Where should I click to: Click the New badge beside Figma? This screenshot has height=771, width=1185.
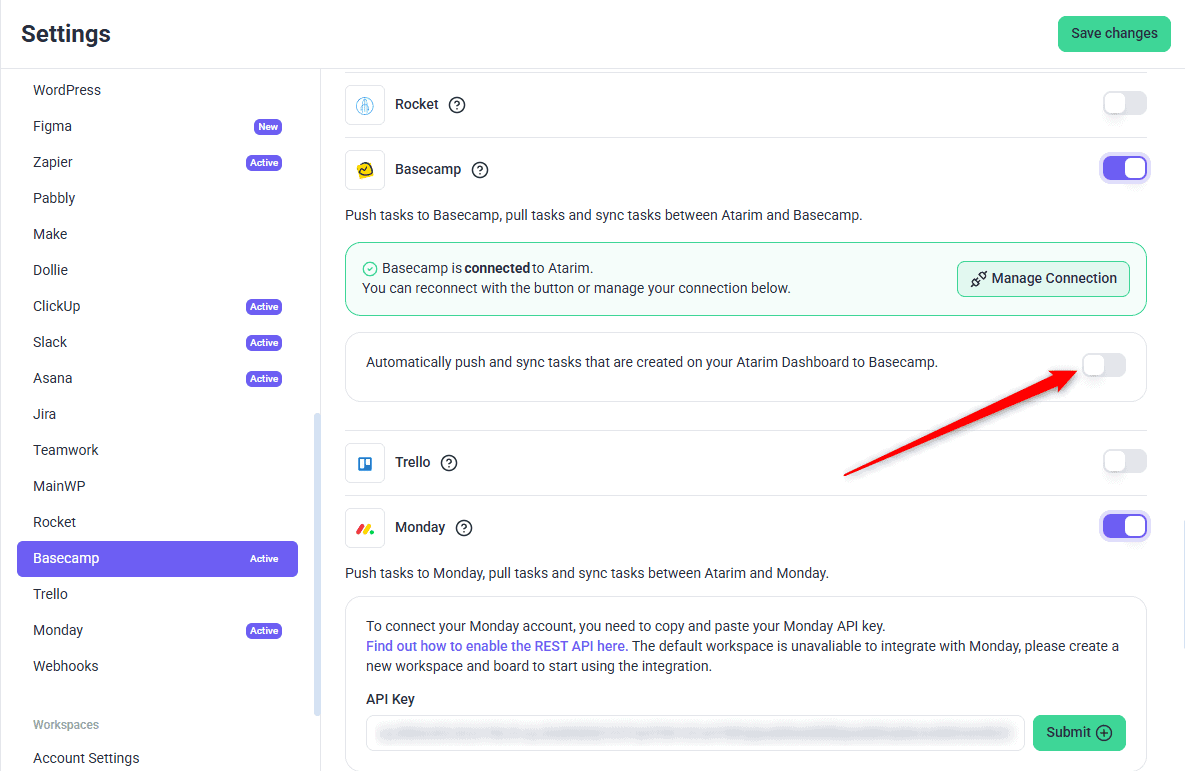(268, 127)
